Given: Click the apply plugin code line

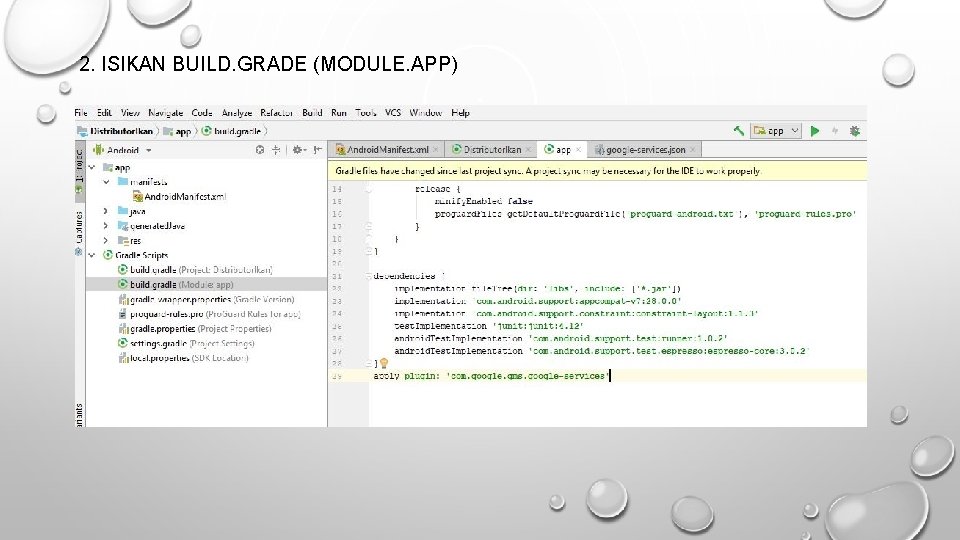Looking at the screenshot, I should (490, 376).
